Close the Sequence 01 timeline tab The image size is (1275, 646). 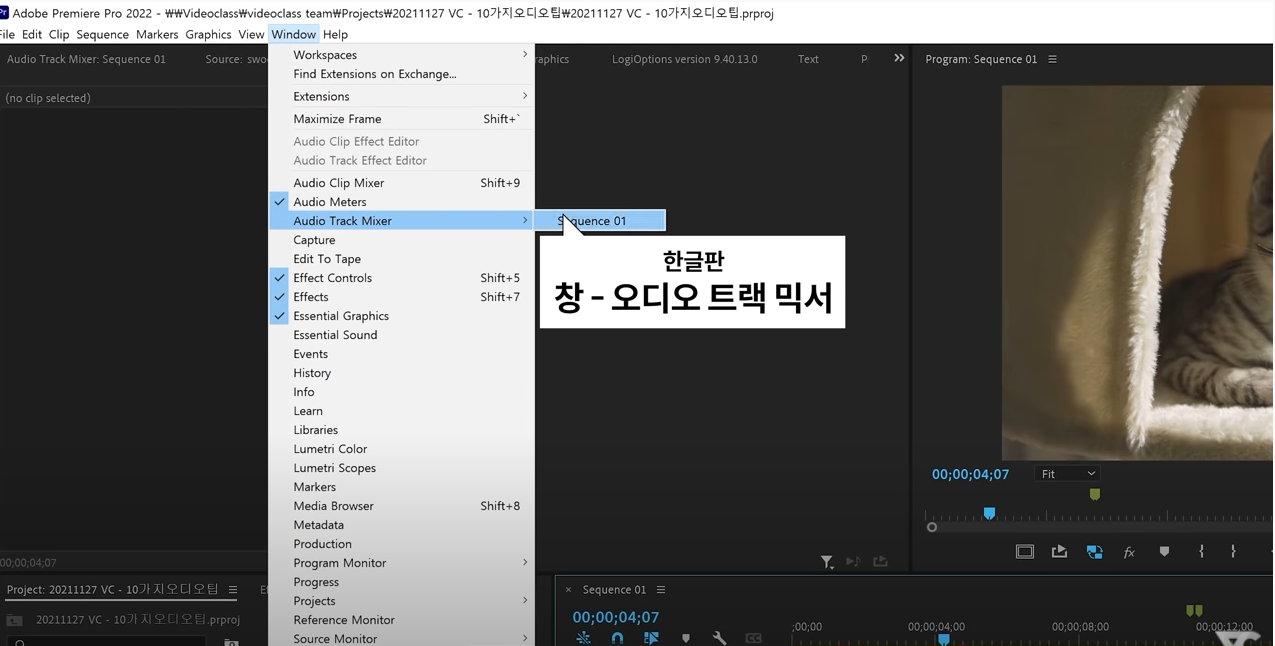[x=568, y=590]
